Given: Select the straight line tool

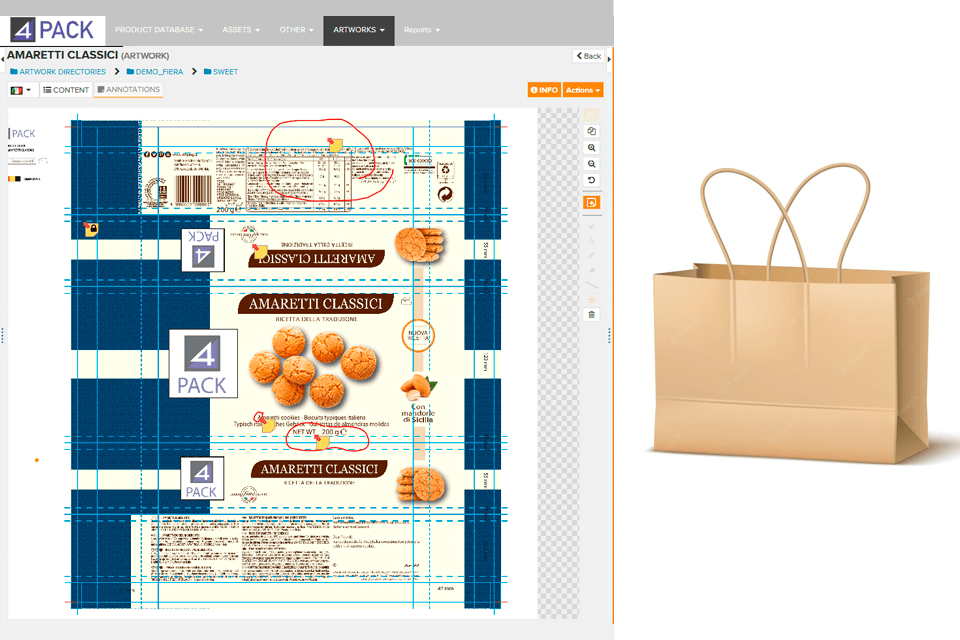Looking at the screenshot, I should (591, 285).
